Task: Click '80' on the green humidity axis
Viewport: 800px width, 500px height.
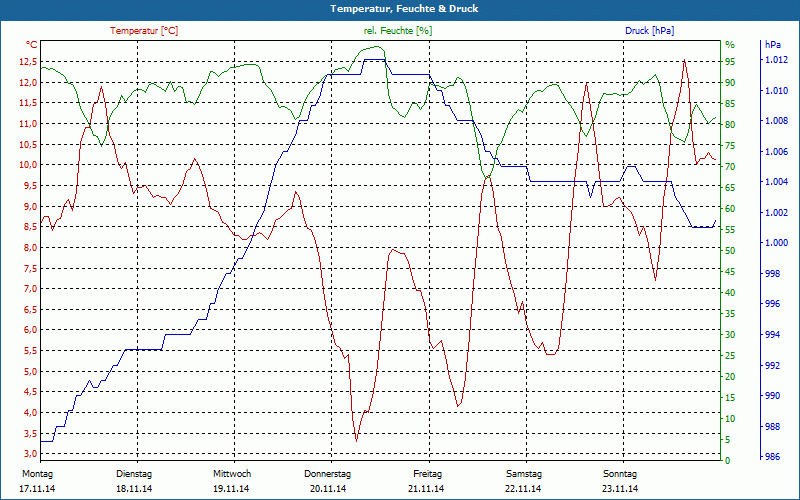Action: [730, 124]
